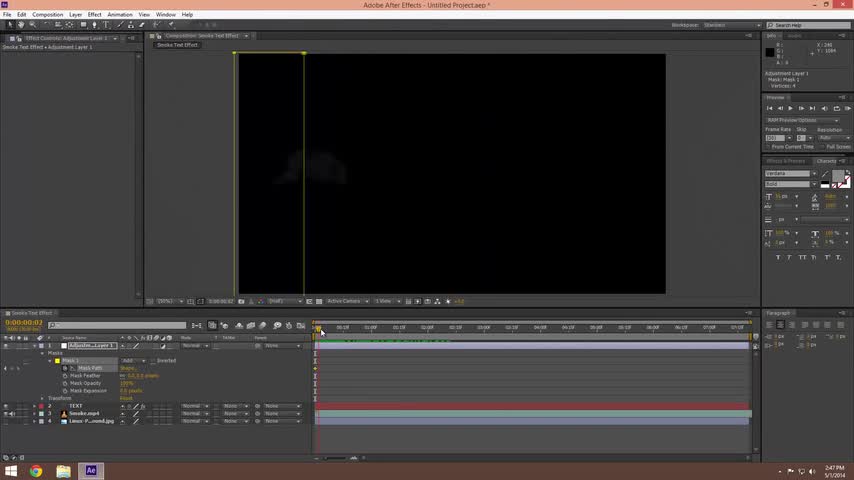Hide the TEXT layer
Image resolution: width=854 pixels, height=480 pixels.
point(5,406)
